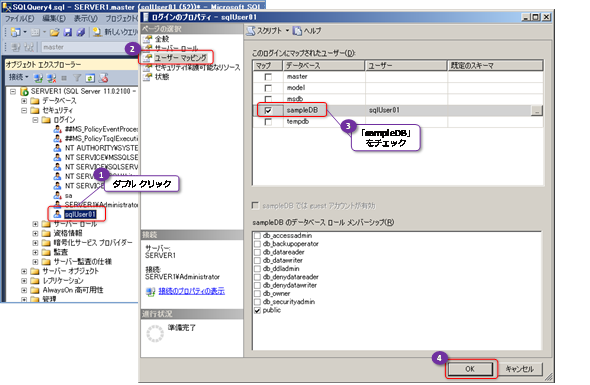Expand the サーバー オブジェクト folder
The height and width of the screenshot is (385, 590).
[24, 271]
